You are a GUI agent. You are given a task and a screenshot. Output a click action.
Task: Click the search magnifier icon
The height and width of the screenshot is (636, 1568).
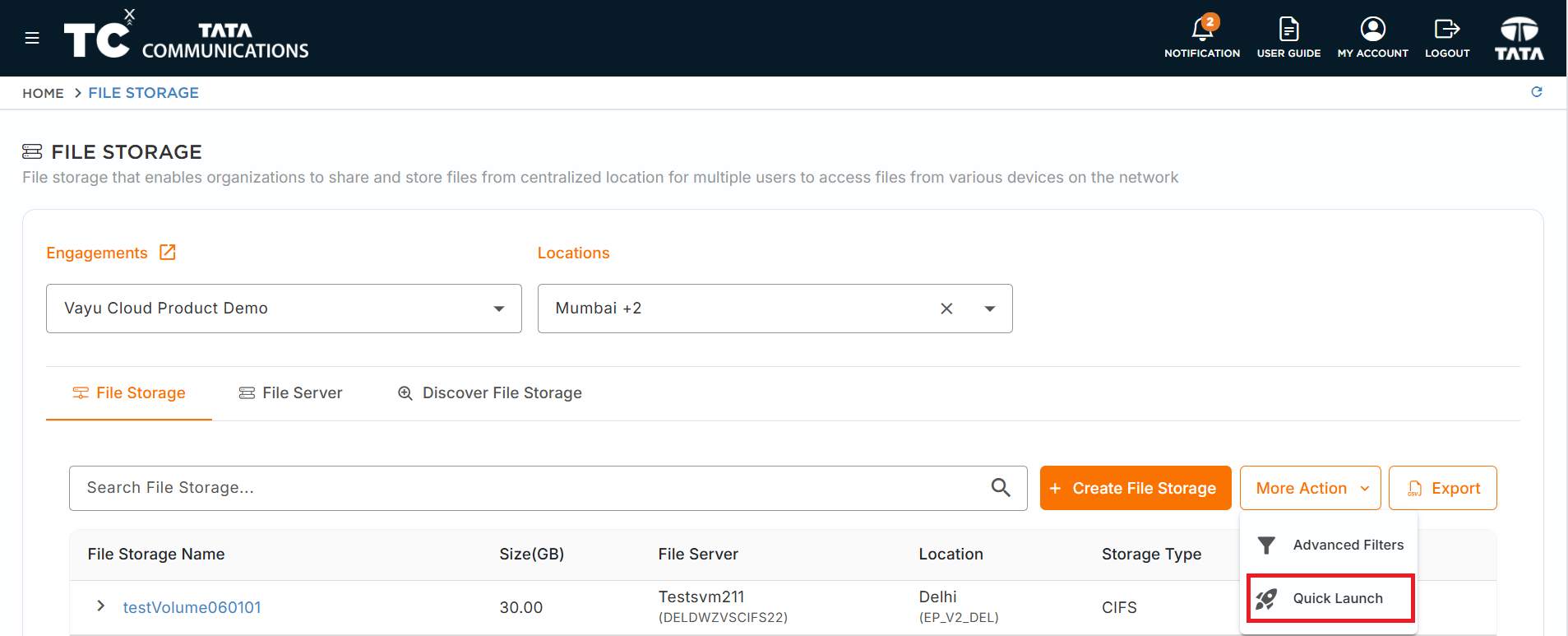[x=1001, y=487]
